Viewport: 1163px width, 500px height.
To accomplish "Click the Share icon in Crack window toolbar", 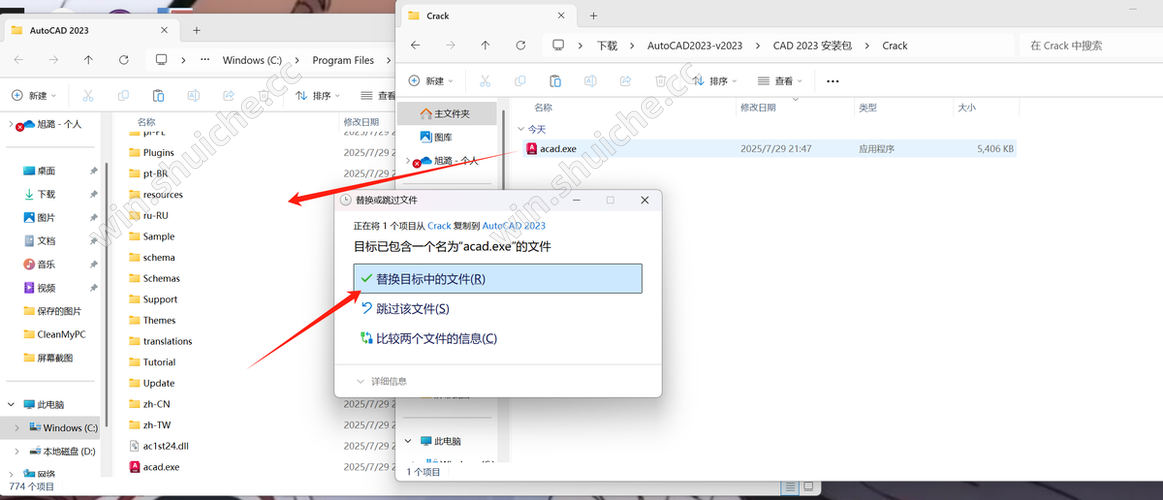I will tap(625, 81).
